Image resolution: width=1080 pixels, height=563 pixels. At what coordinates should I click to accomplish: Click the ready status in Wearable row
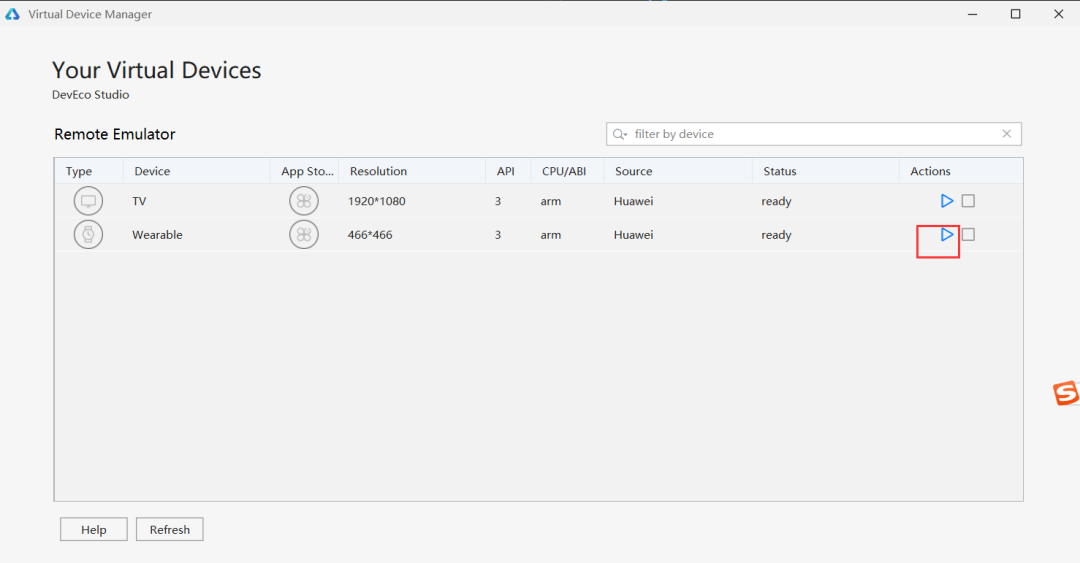pyautogui.click(x=776, y=234)
